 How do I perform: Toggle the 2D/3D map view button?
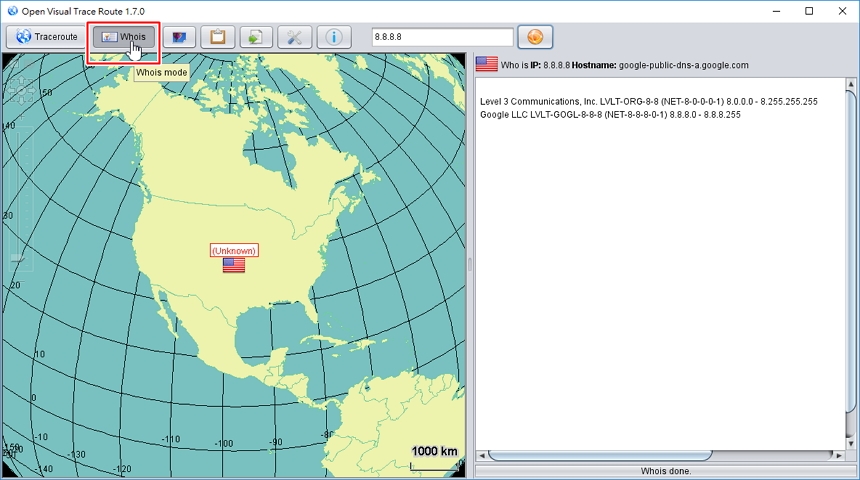(179, 37)
